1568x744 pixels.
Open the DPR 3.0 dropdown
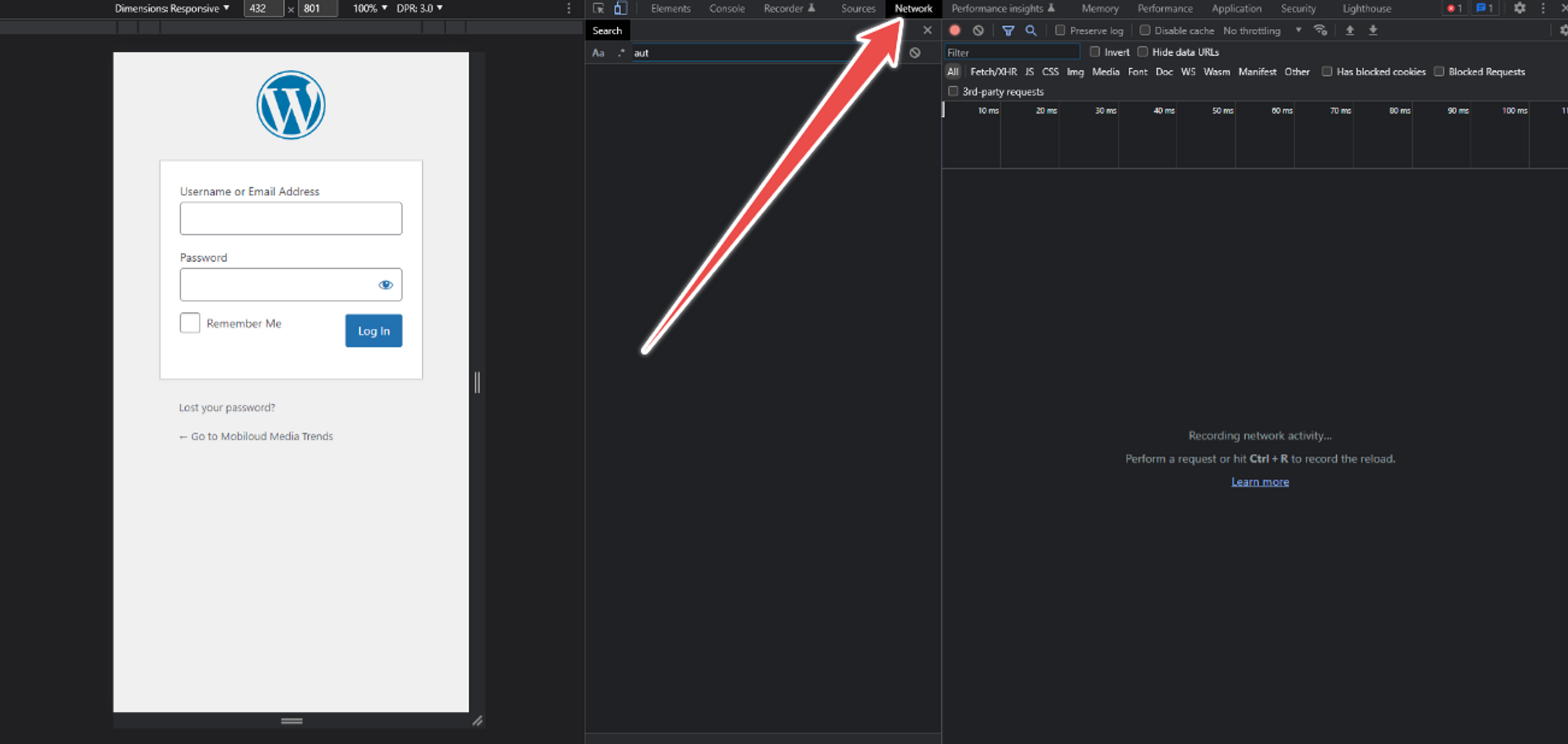point(419,9)
